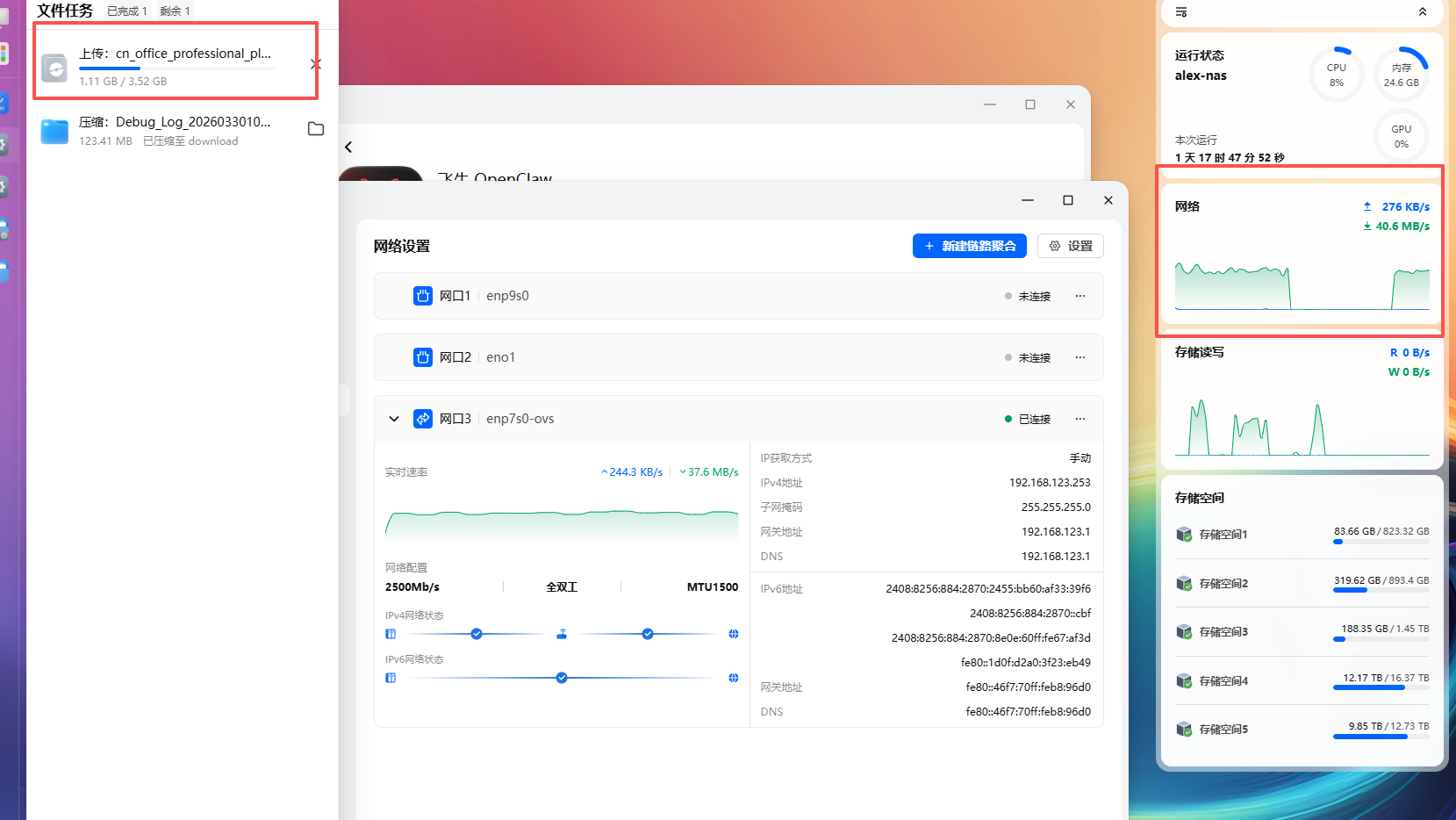This screenshot has height=820, width=1456.
Task: Collapse the 网口3 details section
Action: point(394,419)
